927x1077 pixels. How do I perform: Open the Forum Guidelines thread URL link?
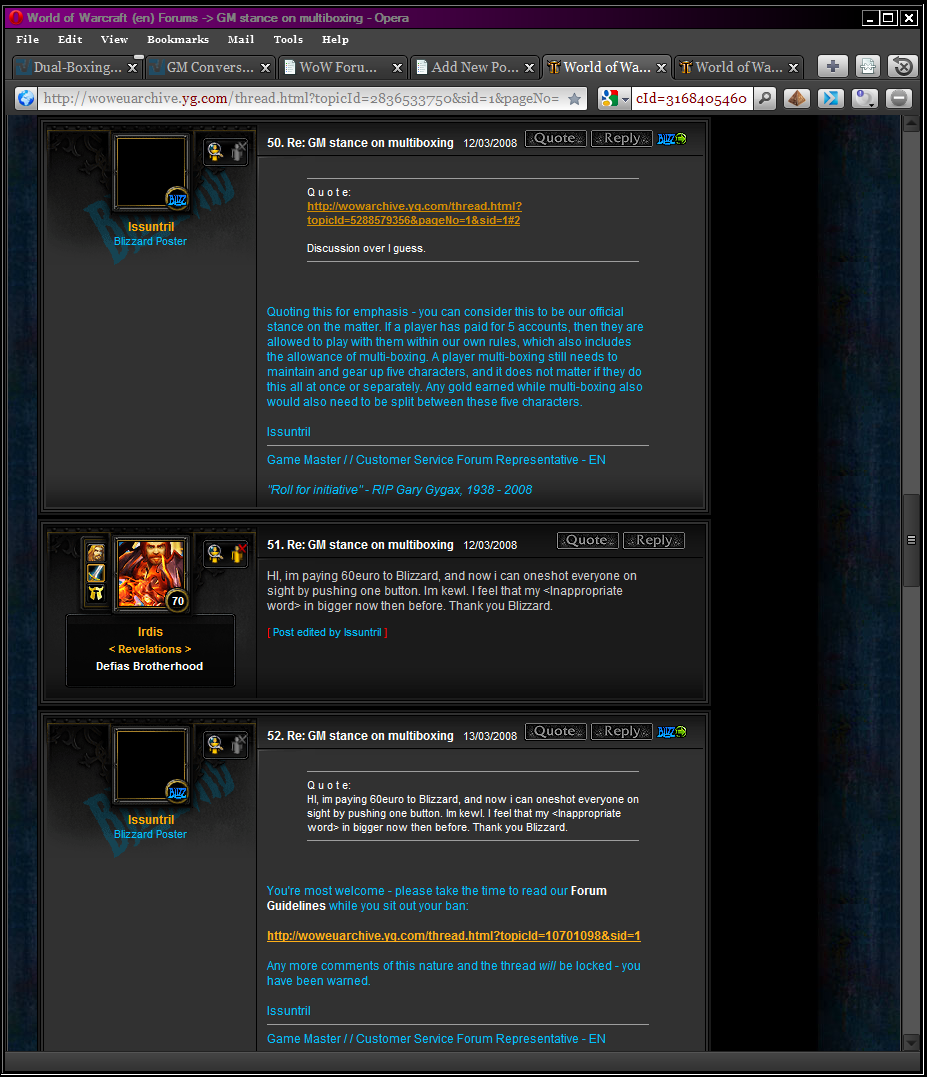point(453,936)
